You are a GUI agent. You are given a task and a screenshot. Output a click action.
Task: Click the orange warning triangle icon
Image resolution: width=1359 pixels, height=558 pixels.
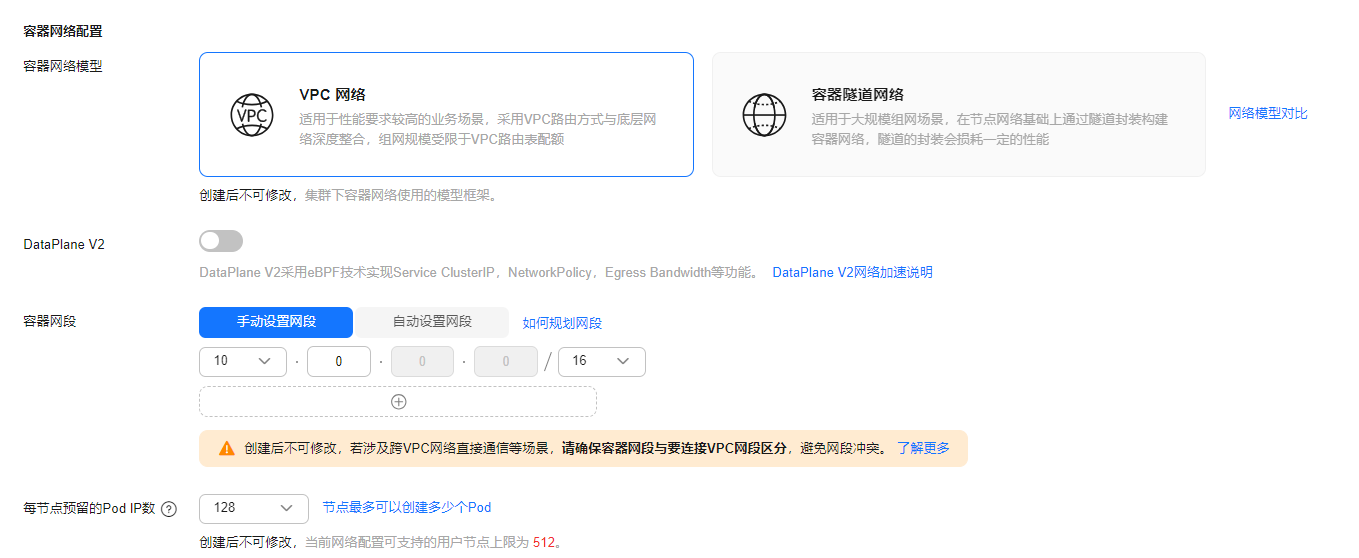pos(227,448)
